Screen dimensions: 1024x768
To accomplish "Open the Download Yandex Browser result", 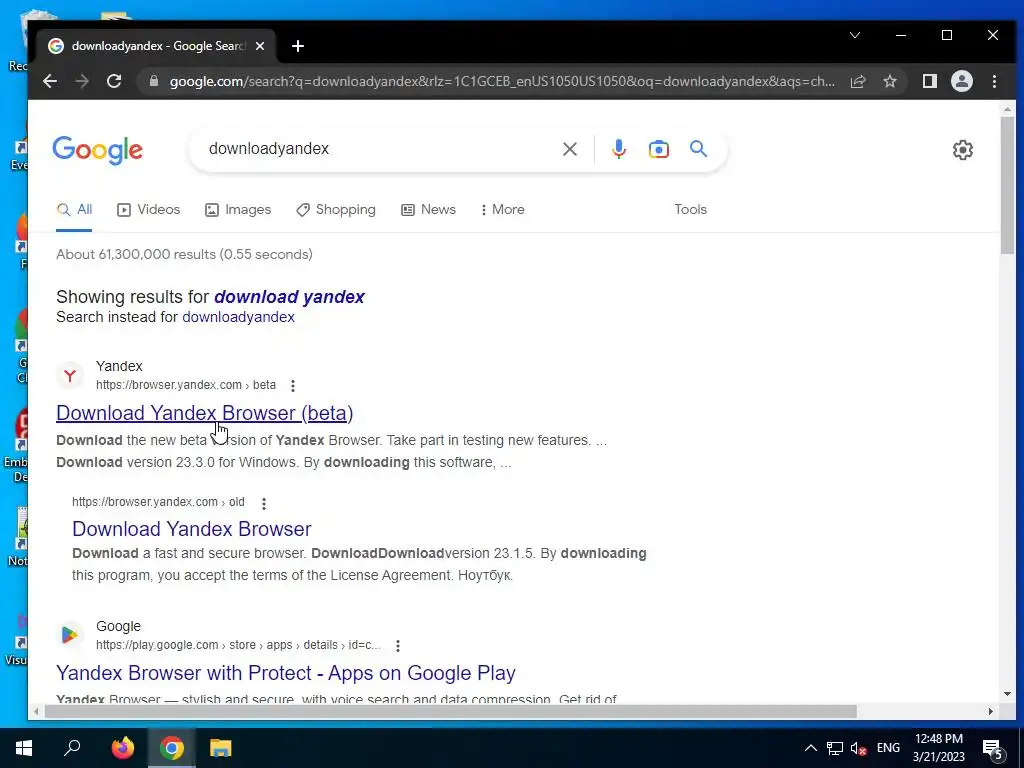I will (x=191, y=529).
